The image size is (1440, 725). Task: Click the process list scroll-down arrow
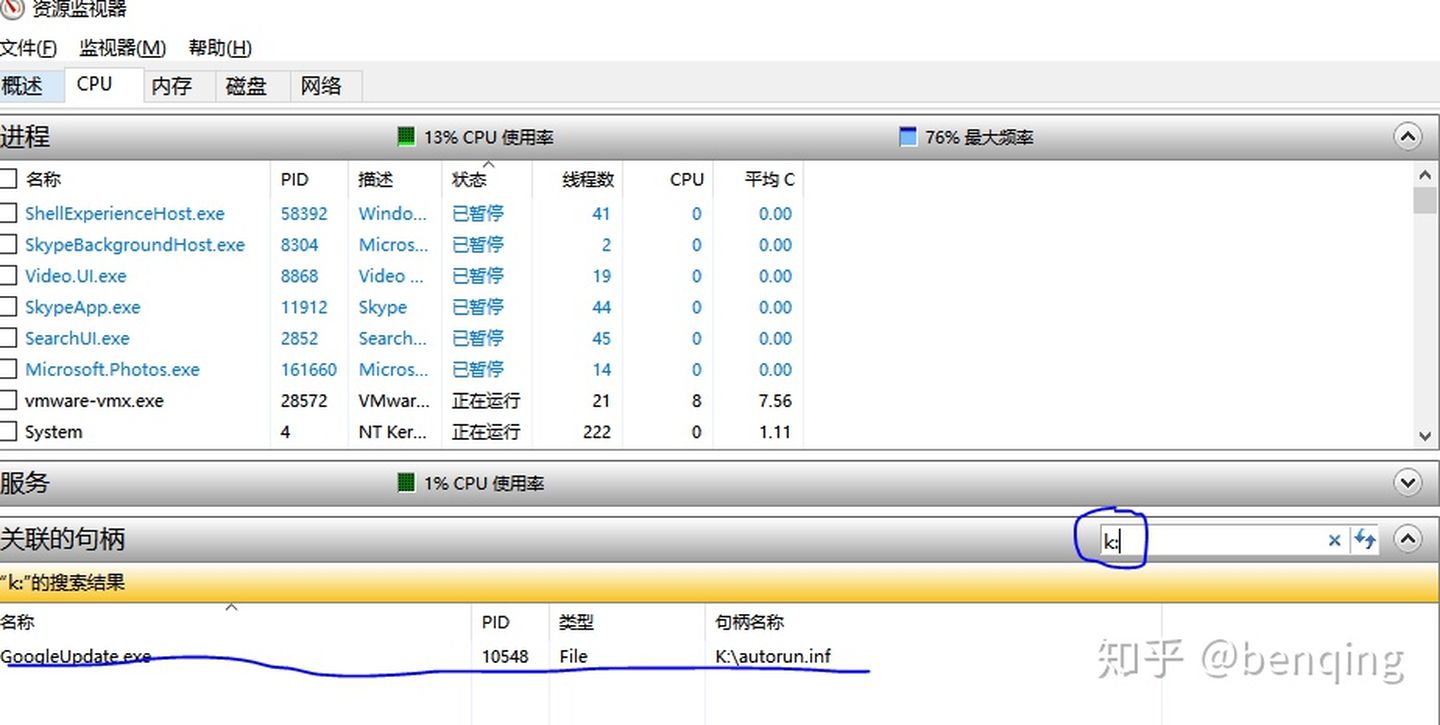[x=1425, y=435]
